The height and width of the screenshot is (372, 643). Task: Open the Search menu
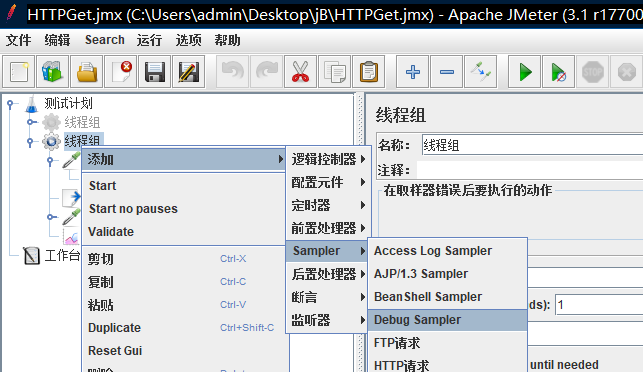[105, 40]
